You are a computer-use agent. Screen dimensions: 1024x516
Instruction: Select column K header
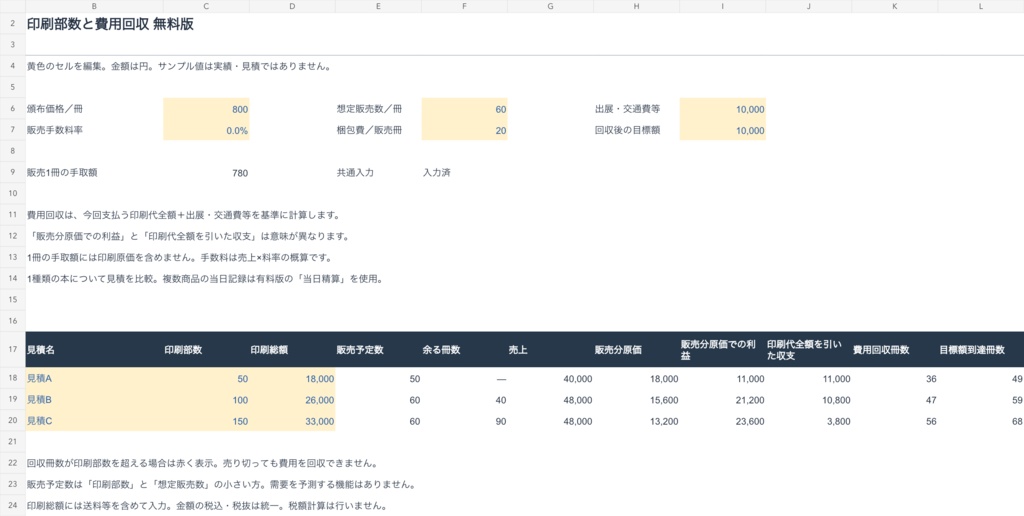pyautogui.click(x=895, y=6)
